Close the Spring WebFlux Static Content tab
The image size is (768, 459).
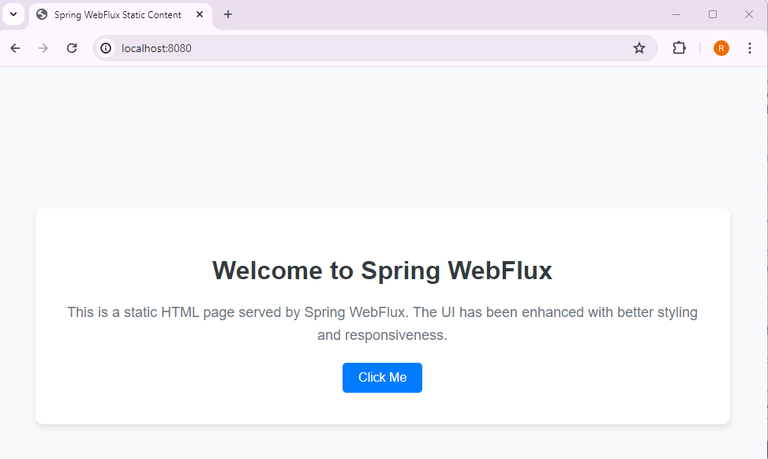coord(200,15)
